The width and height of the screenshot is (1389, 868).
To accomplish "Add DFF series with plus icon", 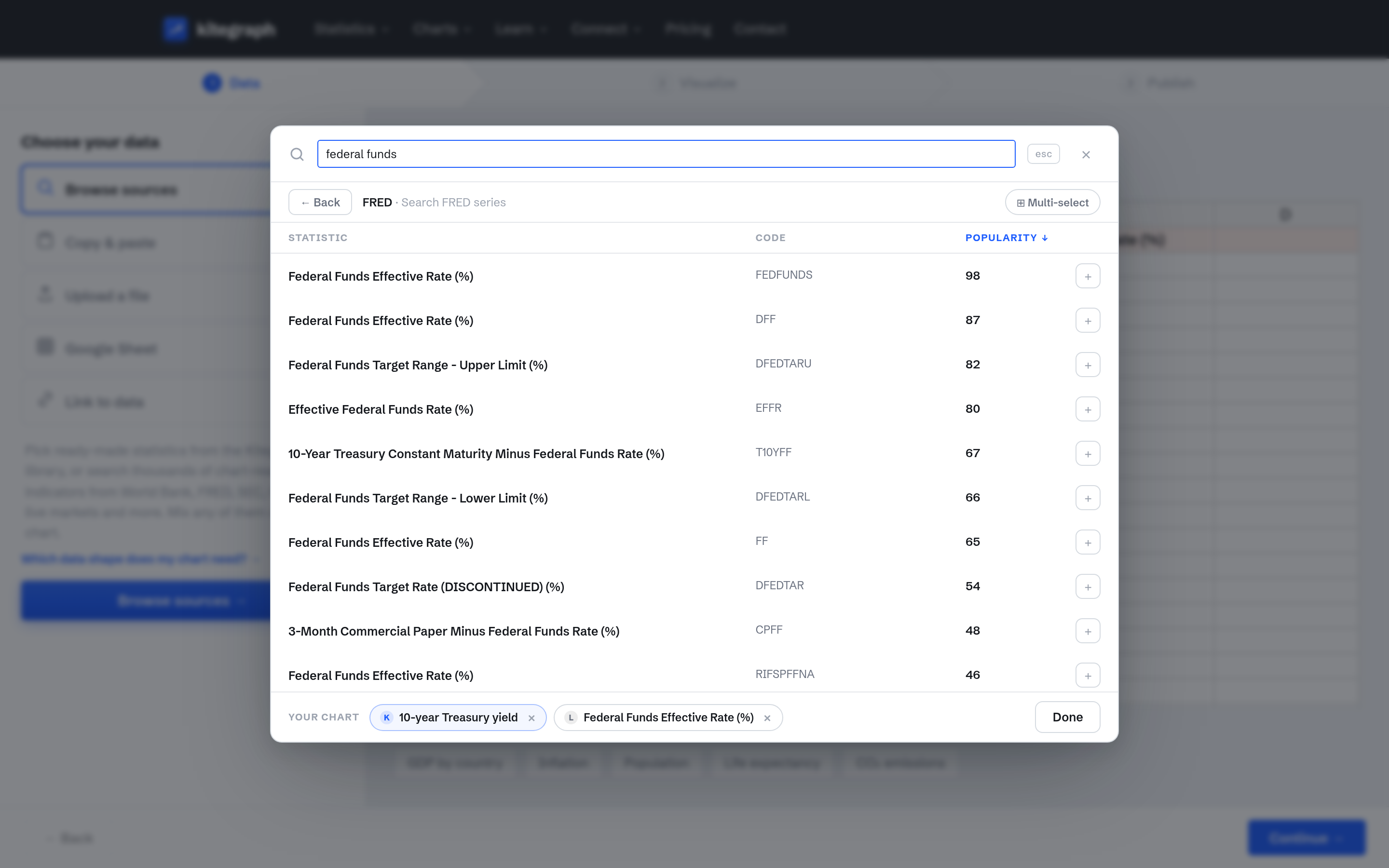I will (1087, 320).
